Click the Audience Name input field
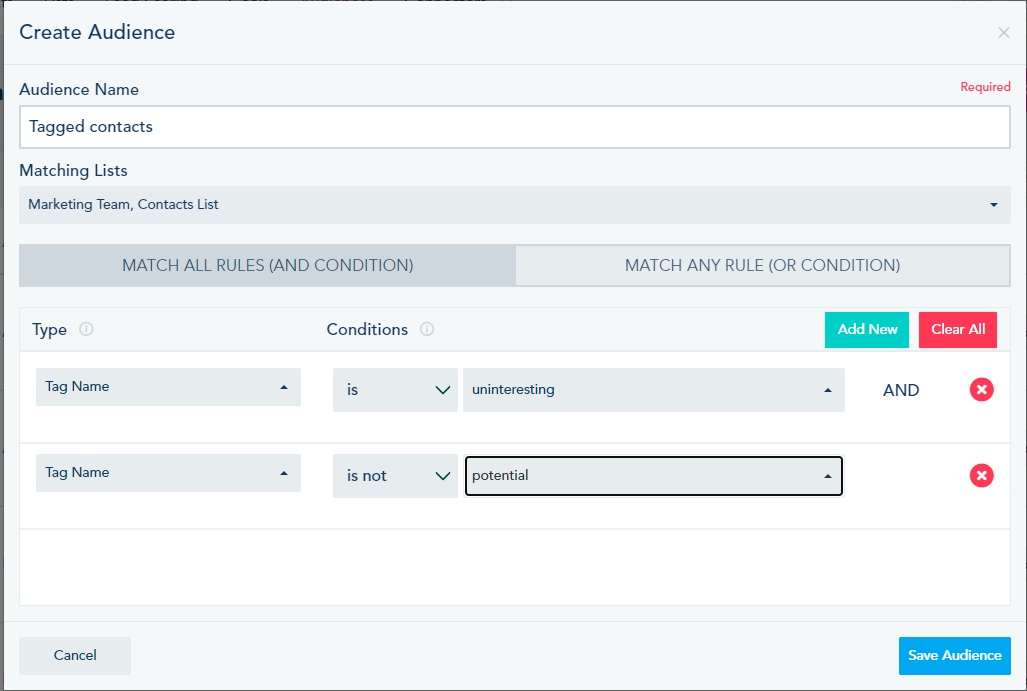The height and width of the screenshot is (691, 1027). point(514,127)
